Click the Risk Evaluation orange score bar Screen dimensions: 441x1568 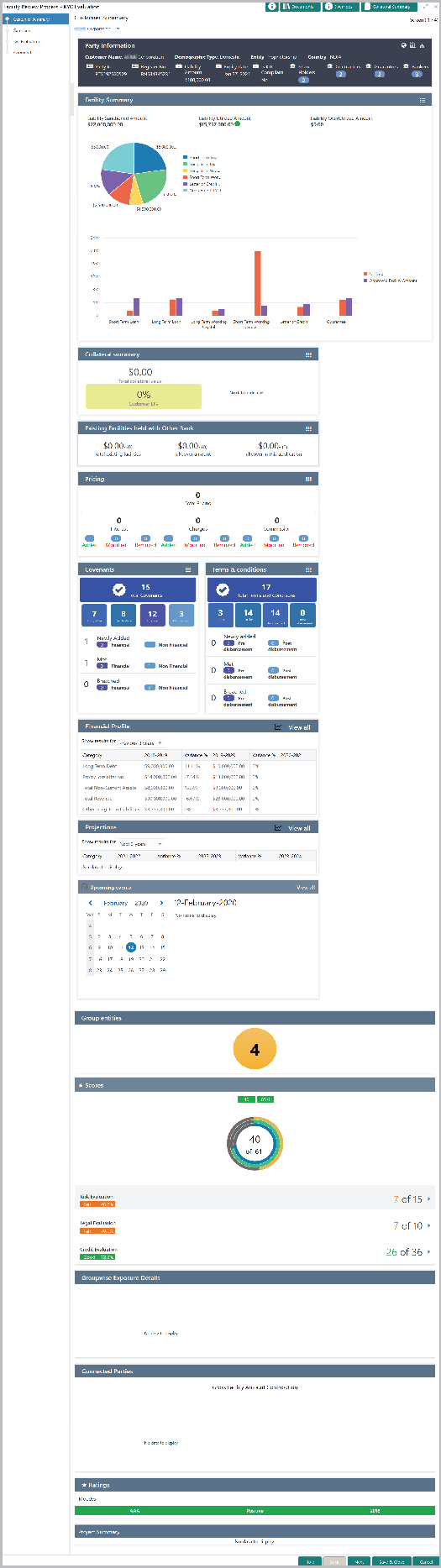point(97,1204)
